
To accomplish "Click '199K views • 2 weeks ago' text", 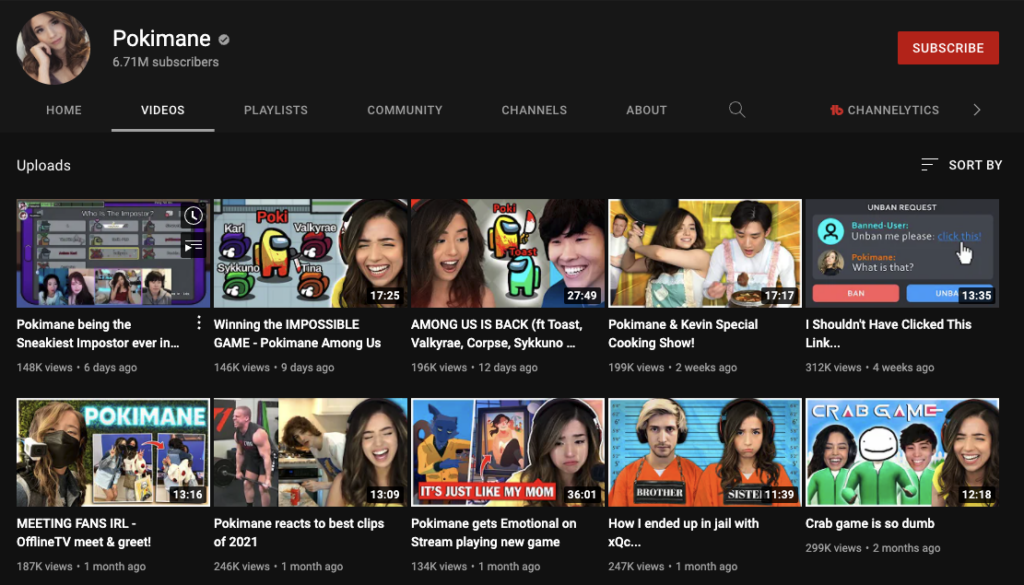I will (x=673, y=368).
